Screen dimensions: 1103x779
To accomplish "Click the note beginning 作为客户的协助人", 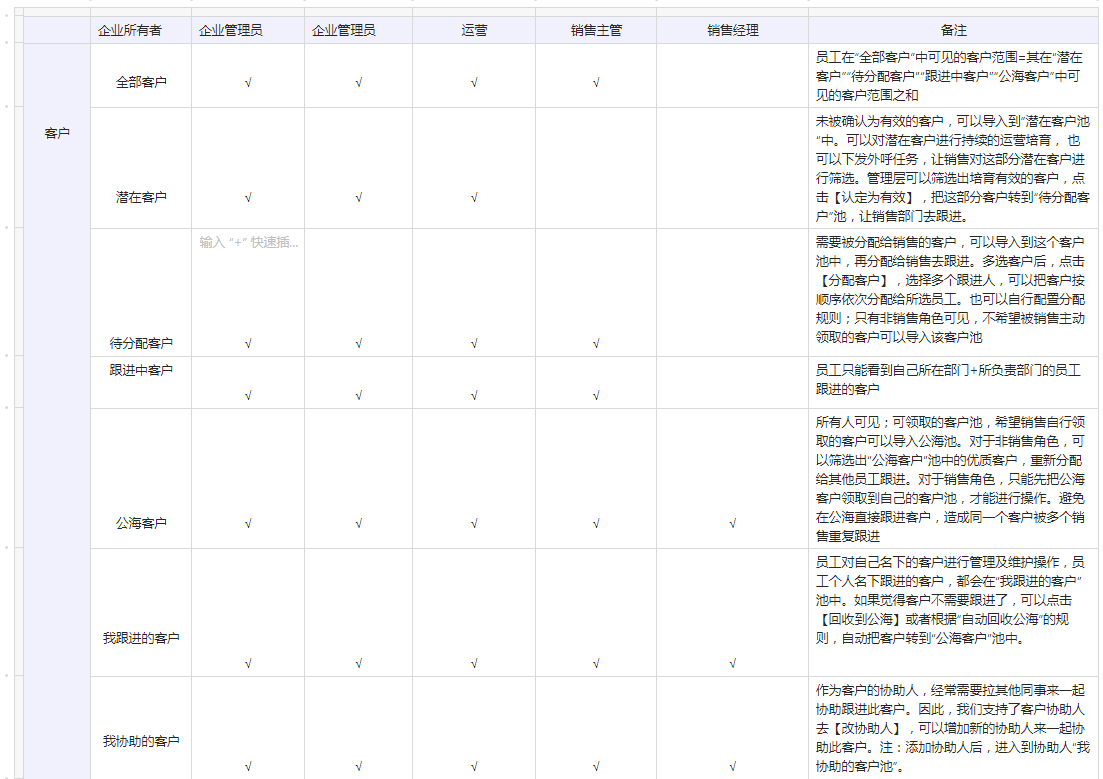I will coord(952,728).
